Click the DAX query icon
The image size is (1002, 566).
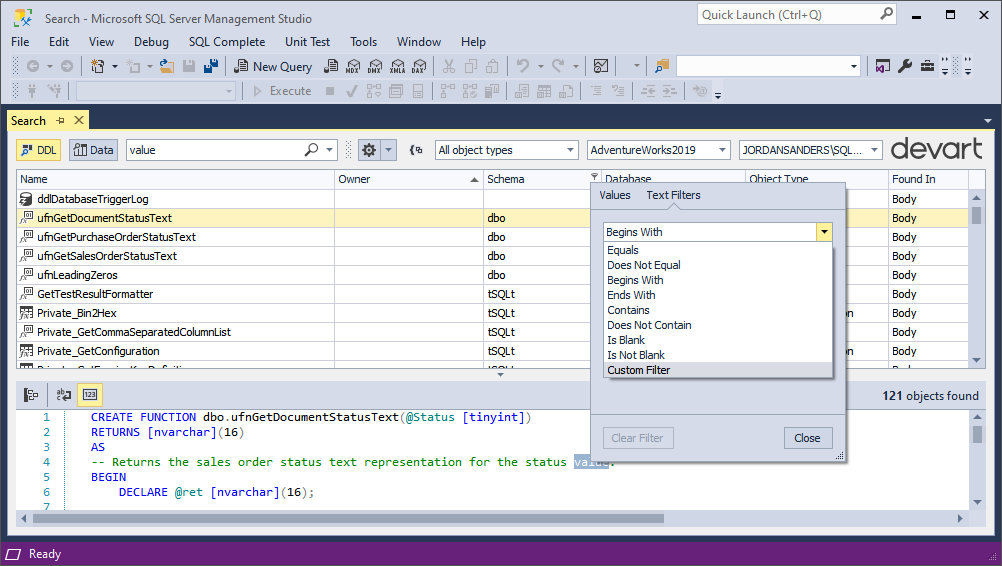(x=419, y=66)
